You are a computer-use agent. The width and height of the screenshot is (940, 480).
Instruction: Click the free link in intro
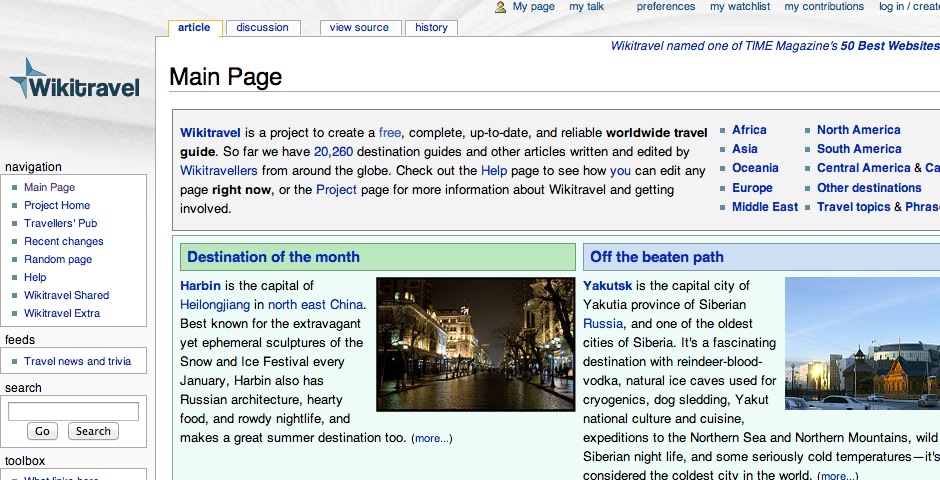point(390,132)
